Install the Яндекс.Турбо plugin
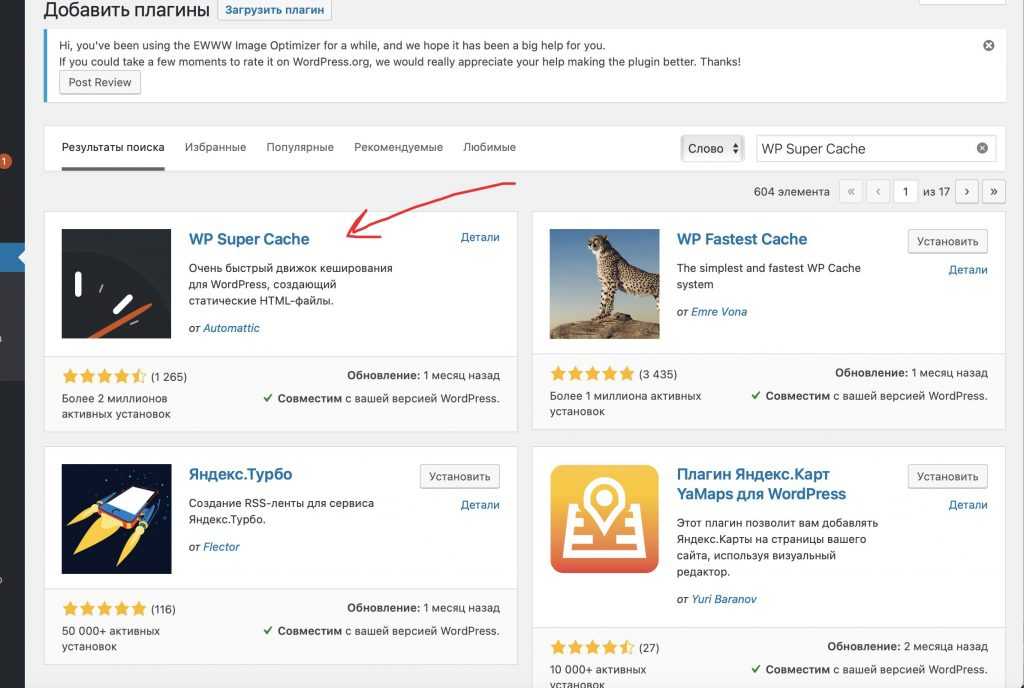 point(459,477)
